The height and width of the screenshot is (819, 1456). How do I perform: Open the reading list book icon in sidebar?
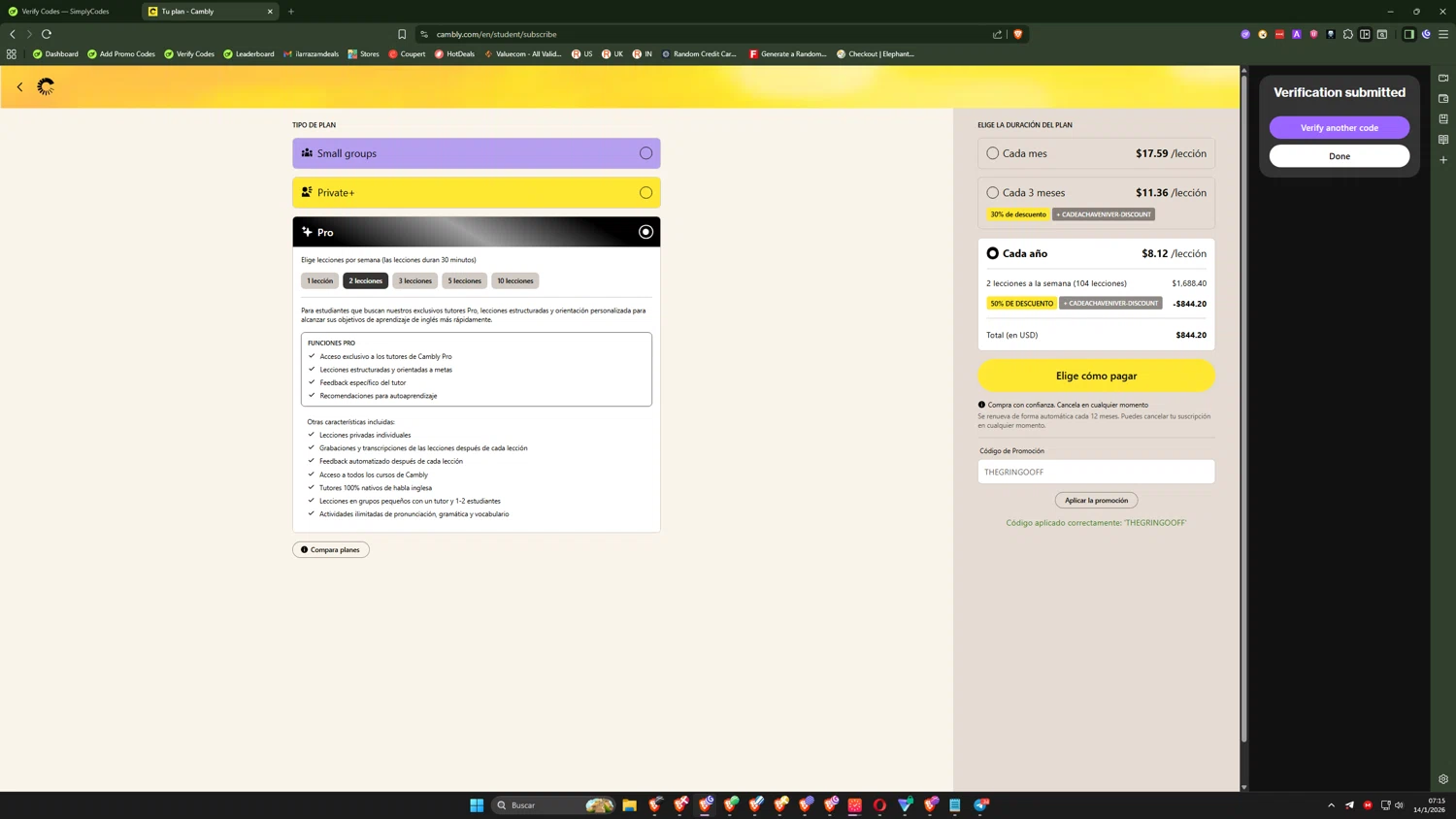(1443, 140)
